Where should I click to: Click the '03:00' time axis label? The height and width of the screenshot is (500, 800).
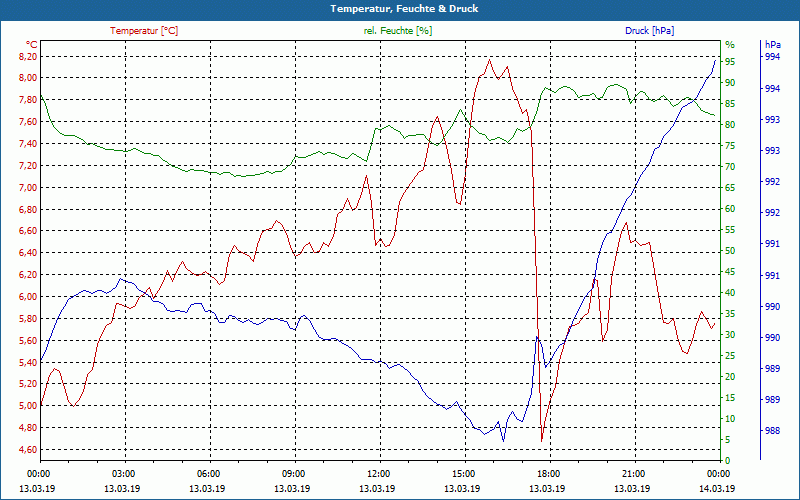(x=122, y=474)
